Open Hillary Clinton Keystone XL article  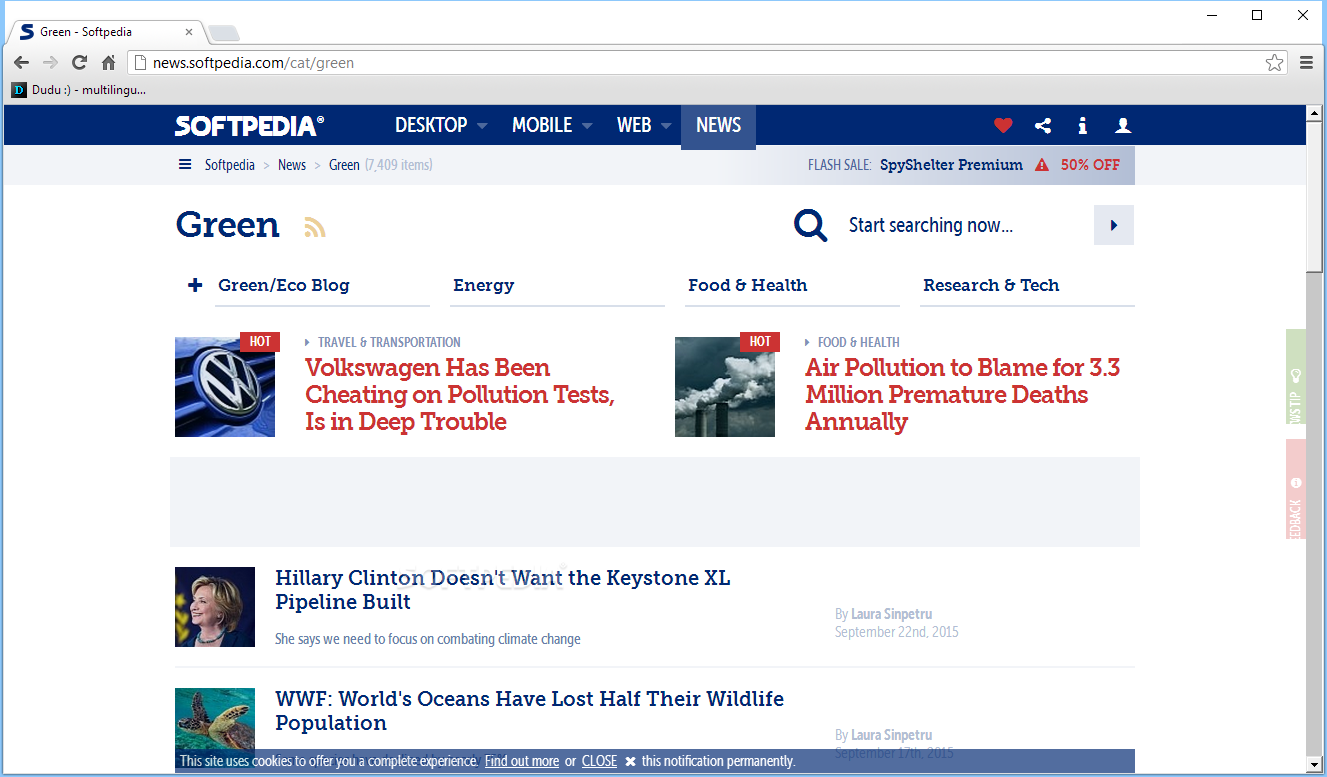[x=502, y=590]
